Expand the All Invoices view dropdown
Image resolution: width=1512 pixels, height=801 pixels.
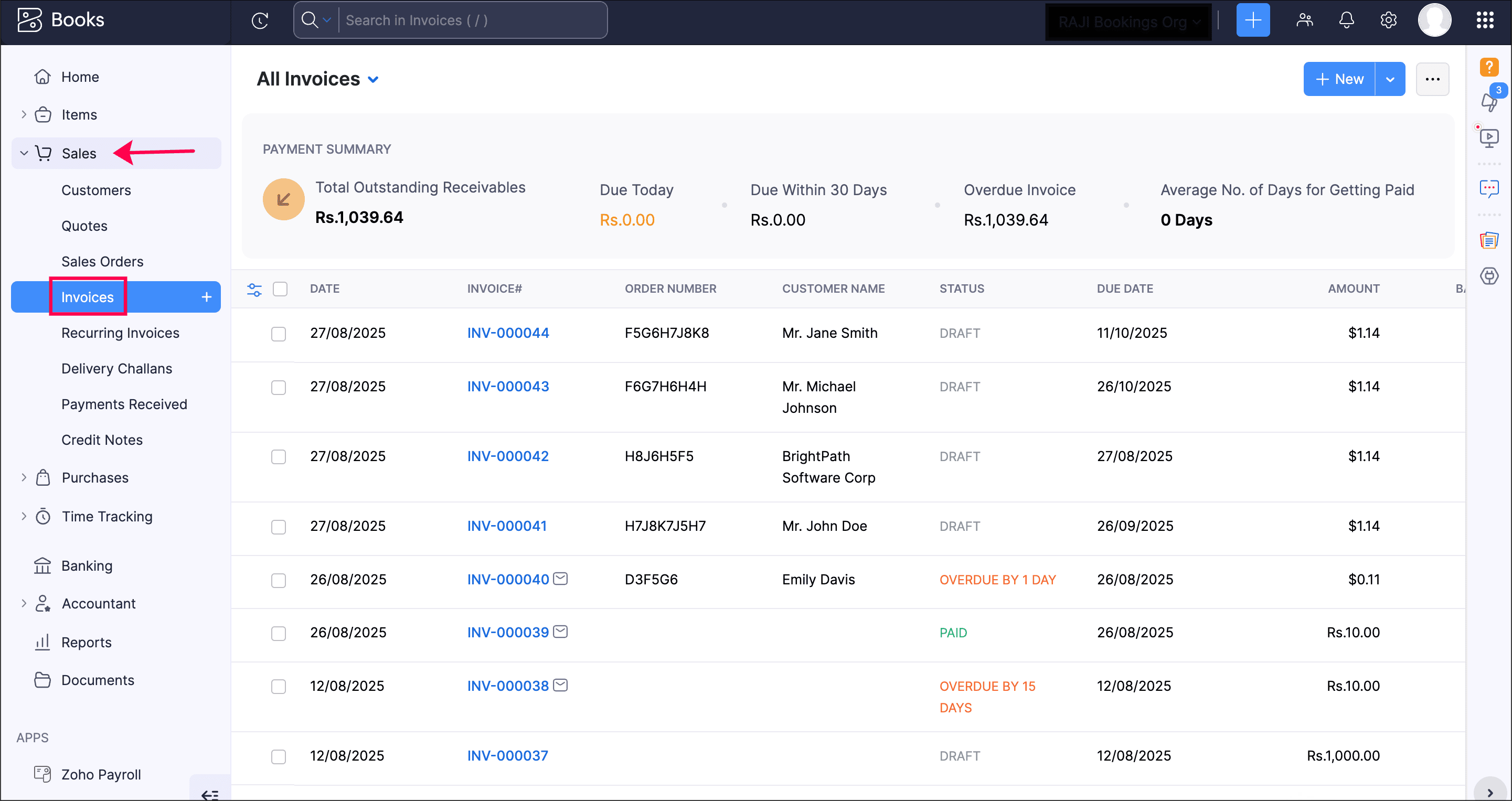[374, 80]
